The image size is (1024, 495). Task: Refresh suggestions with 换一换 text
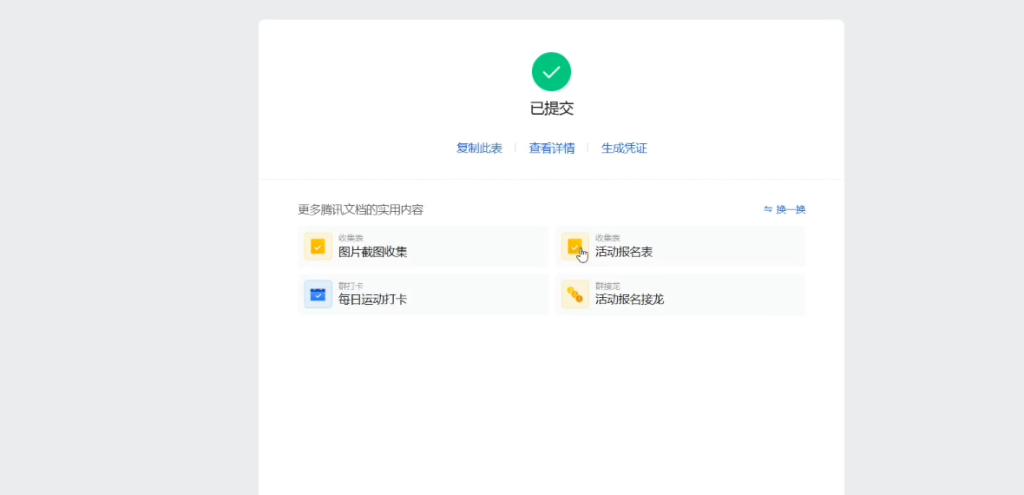791,210
